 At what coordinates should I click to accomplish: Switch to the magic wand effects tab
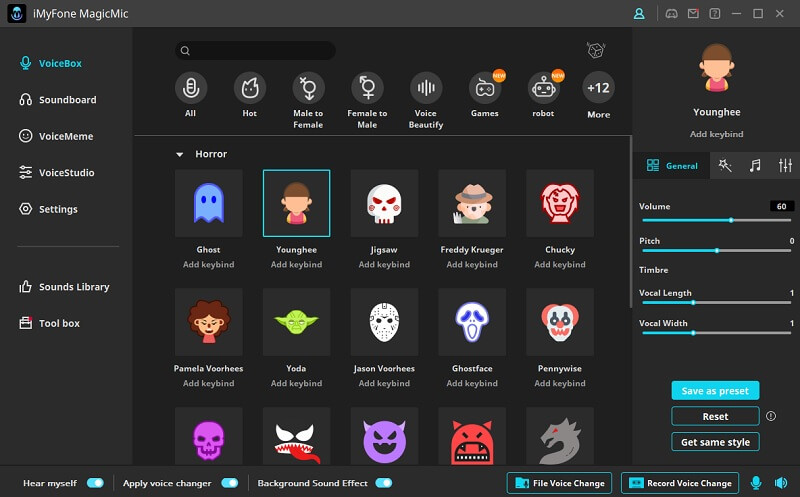click(x=725, y=165)
